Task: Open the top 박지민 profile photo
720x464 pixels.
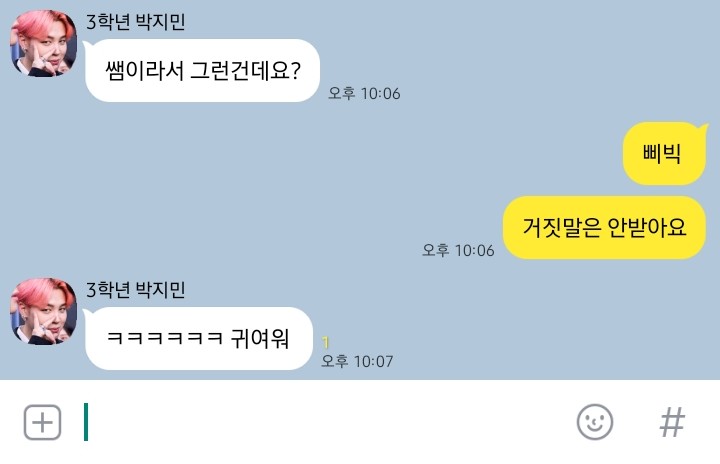Action: [44, 43]
